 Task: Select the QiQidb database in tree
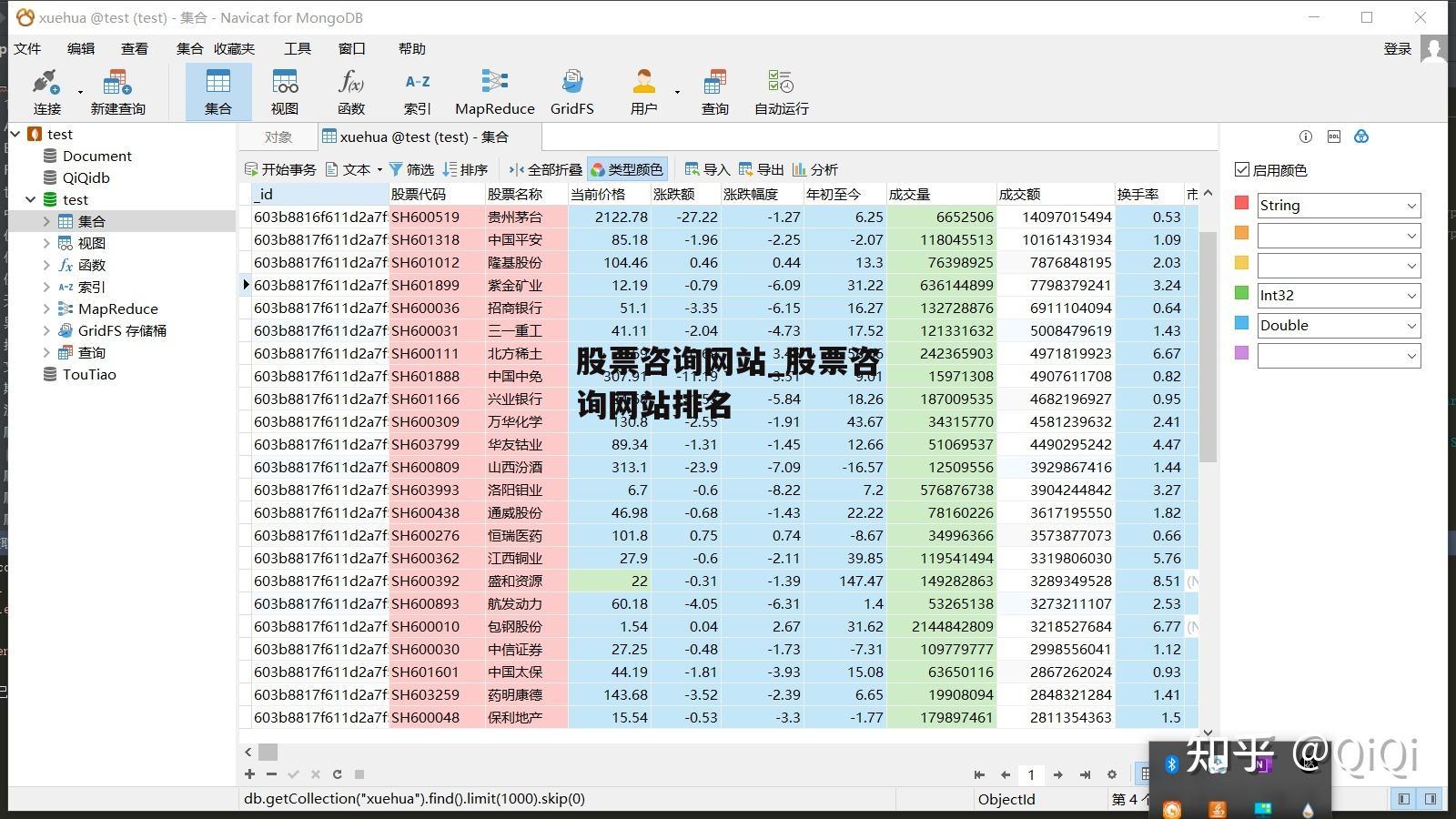click(x=86, y=177)
